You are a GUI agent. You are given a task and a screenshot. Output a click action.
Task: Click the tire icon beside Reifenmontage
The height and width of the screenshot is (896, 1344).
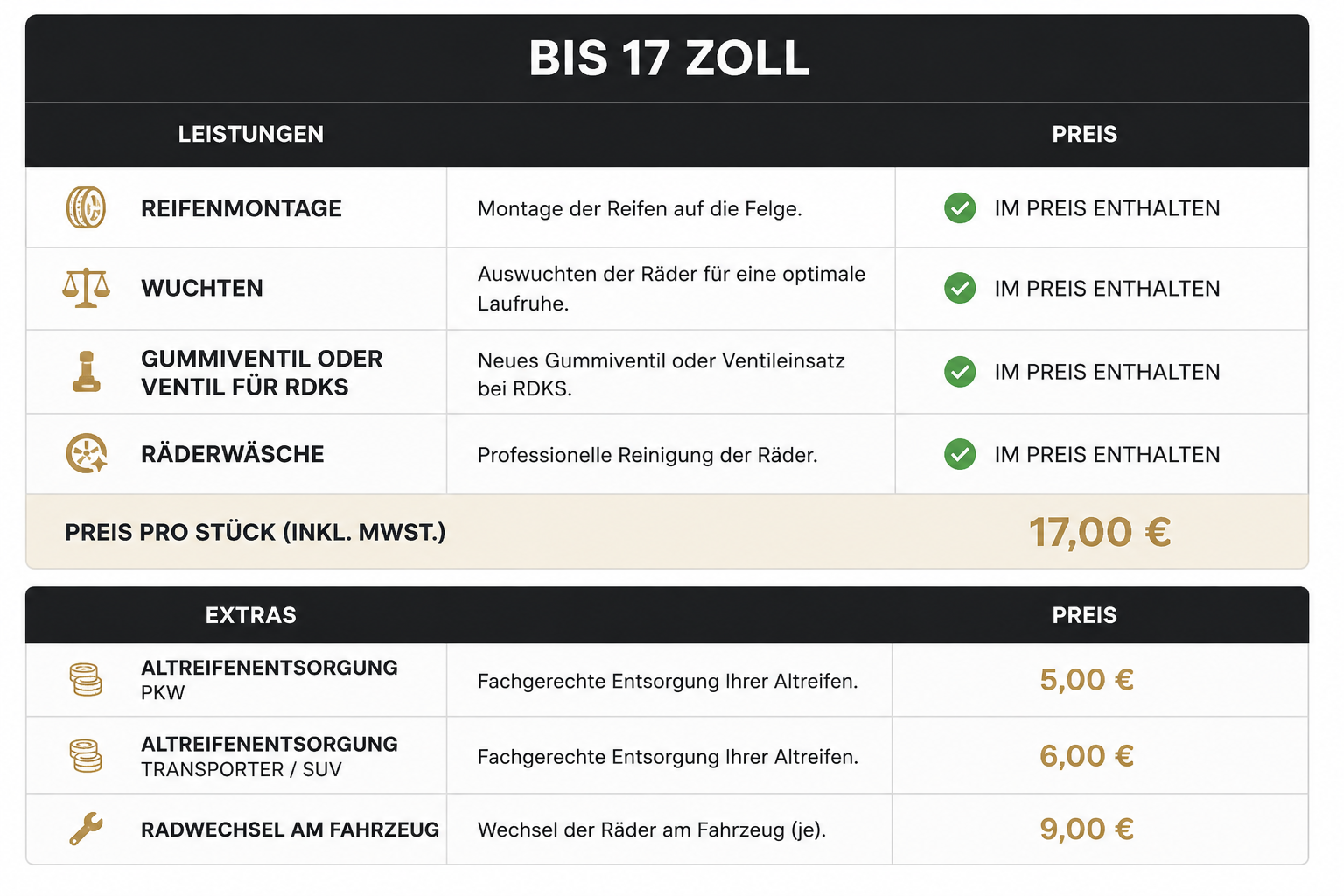tap(86, 208)
